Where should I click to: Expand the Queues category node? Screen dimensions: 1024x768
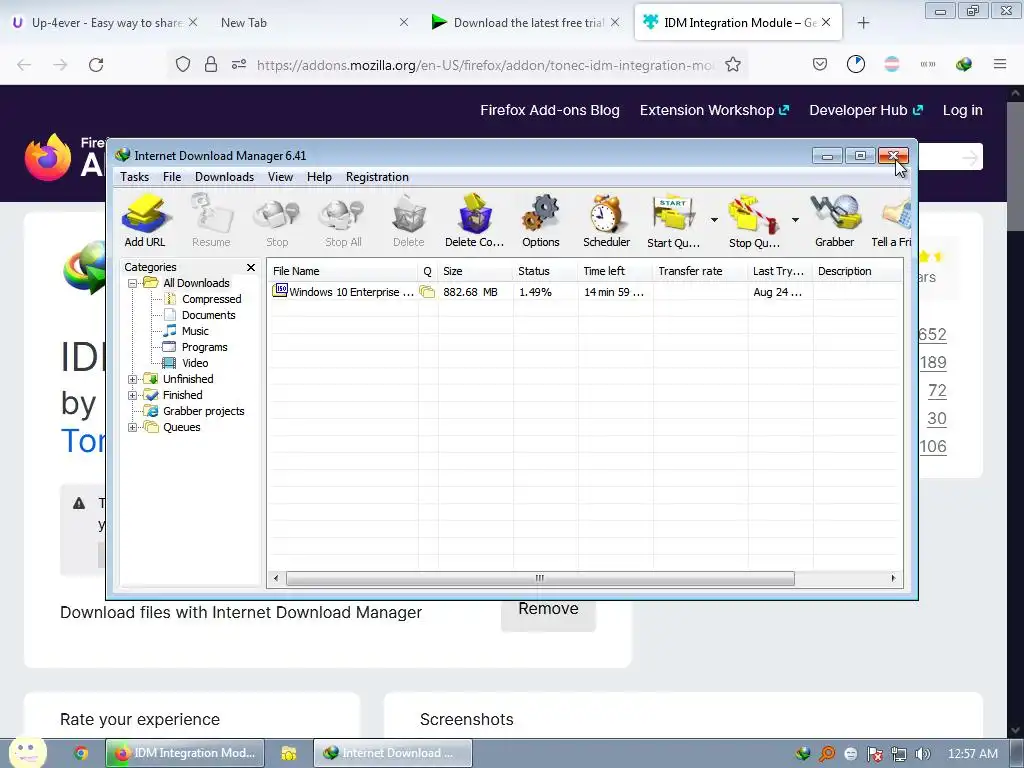pyautogui.click(x=133, y=427)
